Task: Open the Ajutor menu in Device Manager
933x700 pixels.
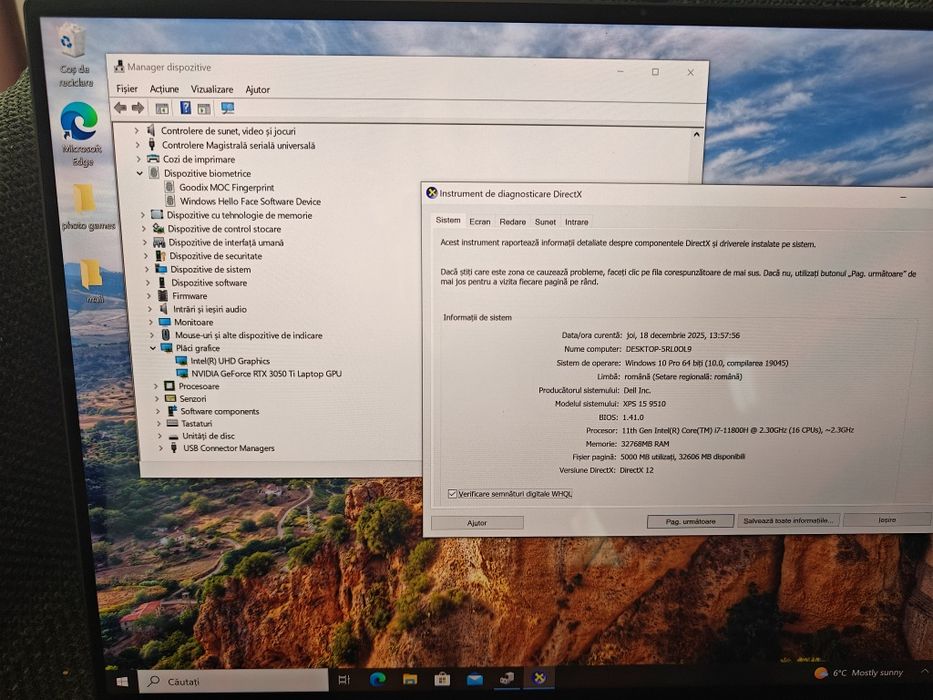Action: coord(258,89)
